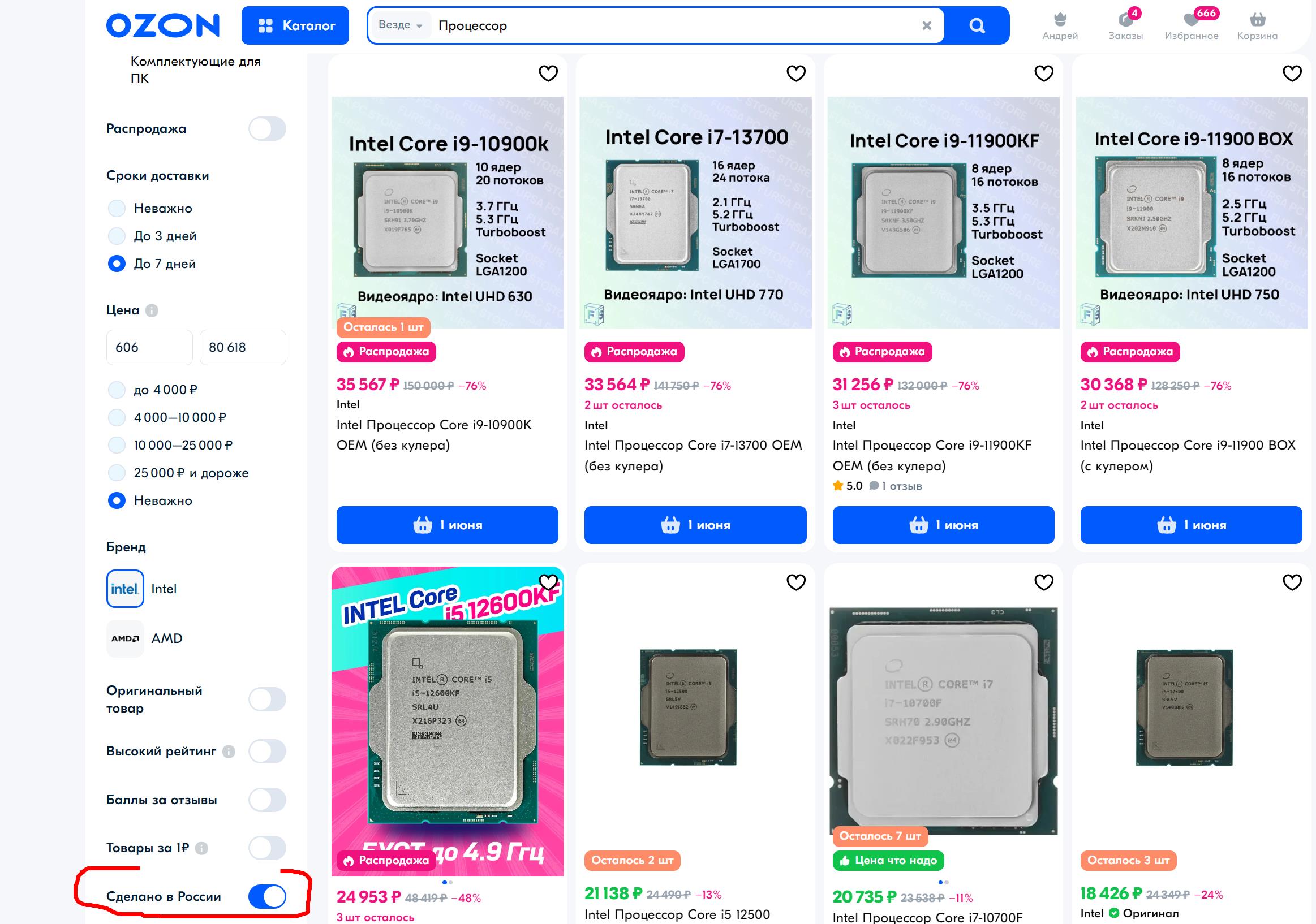This screenshot has width=1316, height=924.
Task: Toggle the Высокий рейтинг switch
Action: tap(267, 751)
